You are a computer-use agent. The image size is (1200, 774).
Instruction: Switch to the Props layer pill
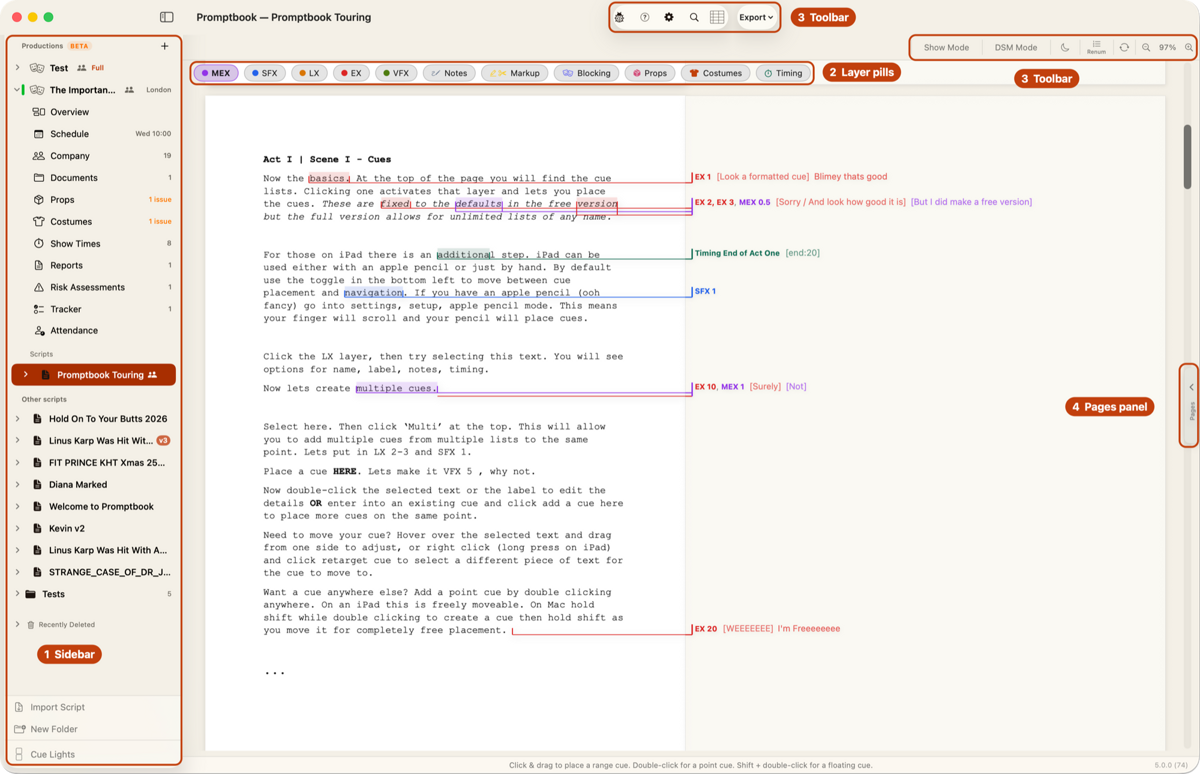[x=650, y=73]
